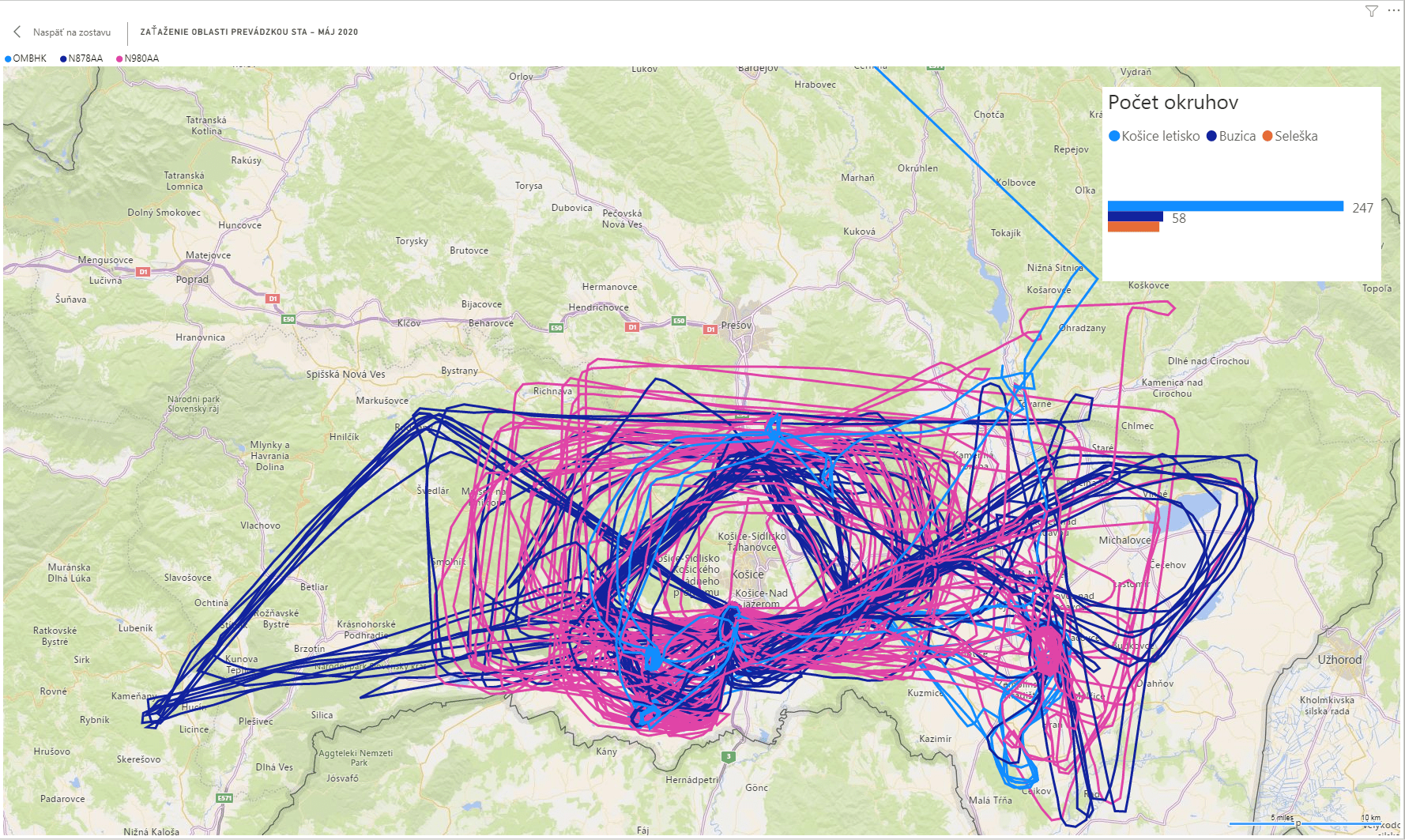Click the orange Seleška bar

point(1133,227)
